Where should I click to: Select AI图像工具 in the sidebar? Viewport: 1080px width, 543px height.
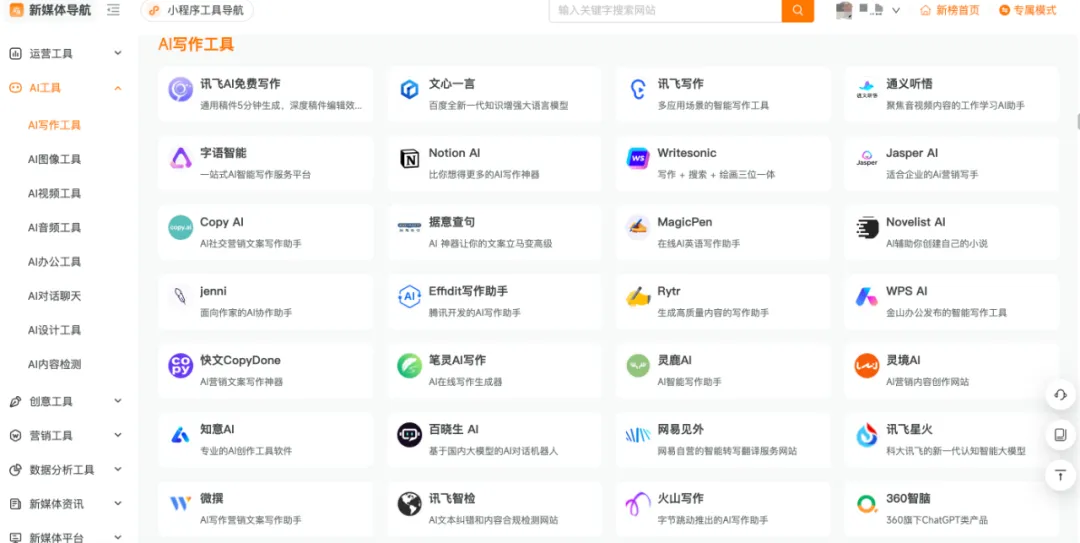(x=55, y=159)
